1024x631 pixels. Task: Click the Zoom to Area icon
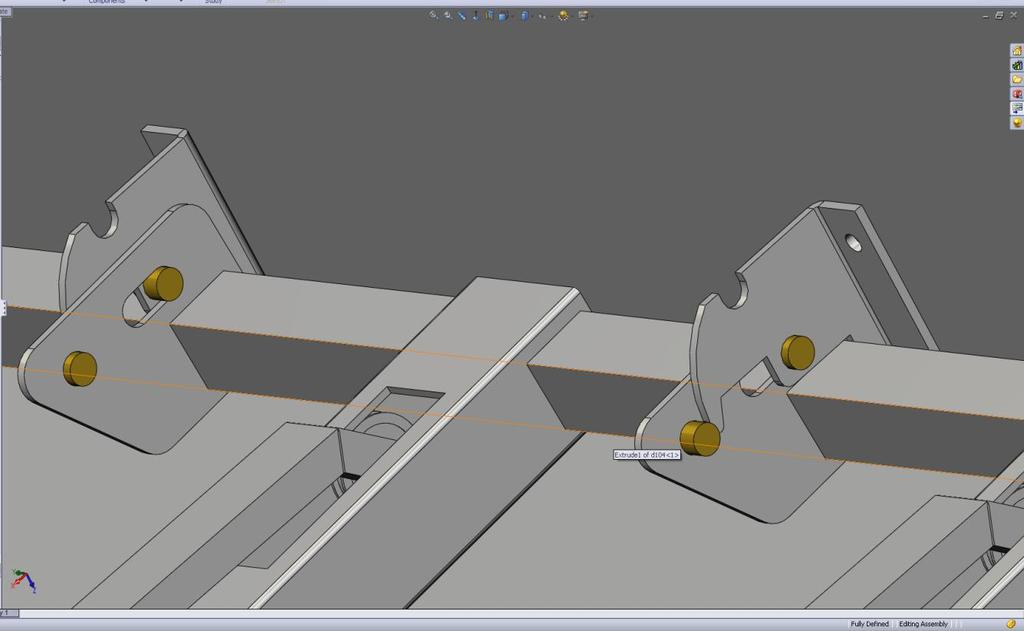click(447, 15)
